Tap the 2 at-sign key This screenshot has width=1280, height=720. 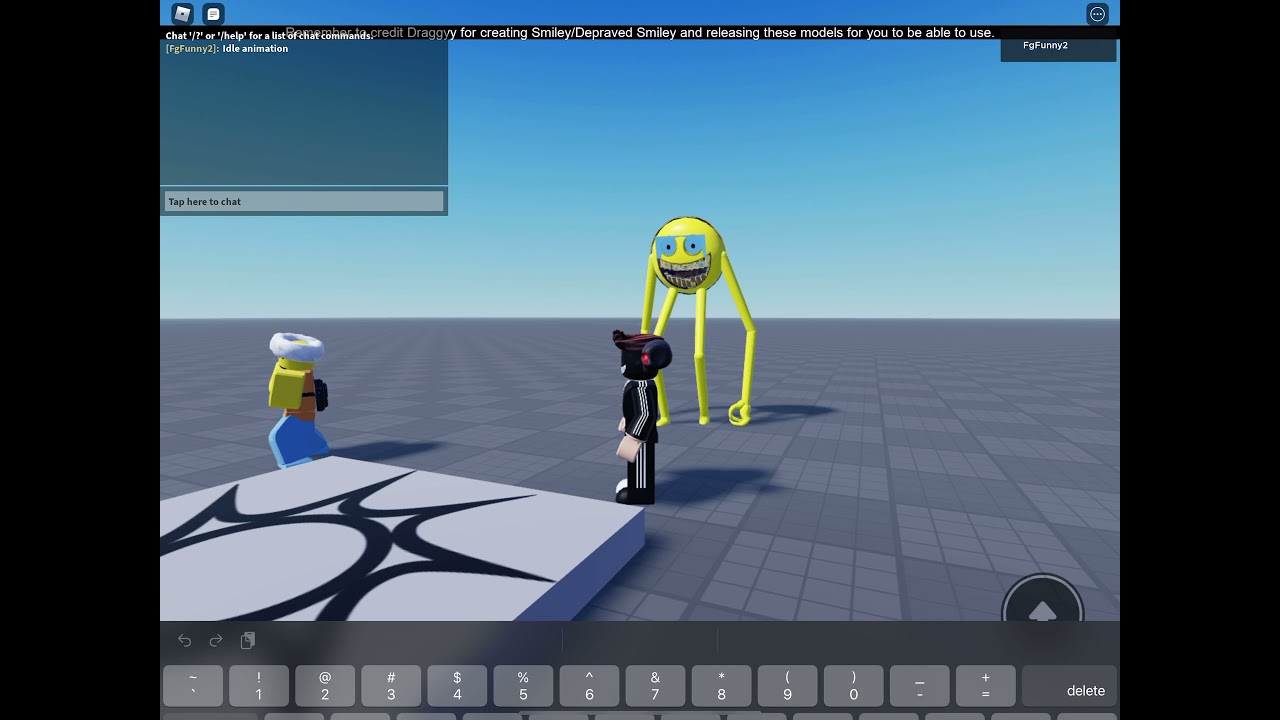point(325,686)
